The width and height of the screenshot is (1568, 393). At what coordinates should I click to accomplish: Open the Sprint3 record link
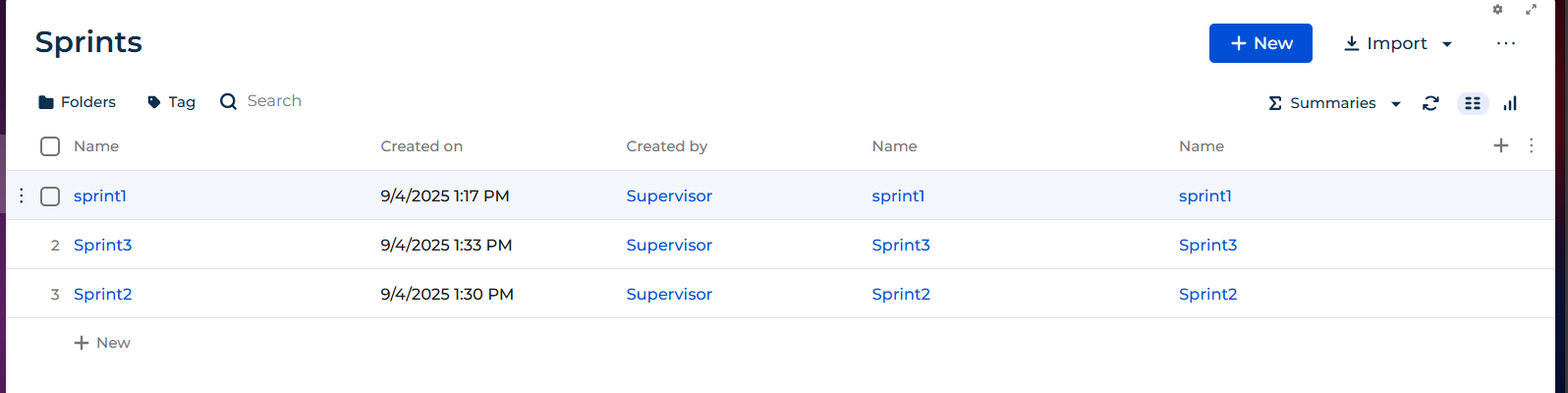pyautogui.click(x=103, y=245)
